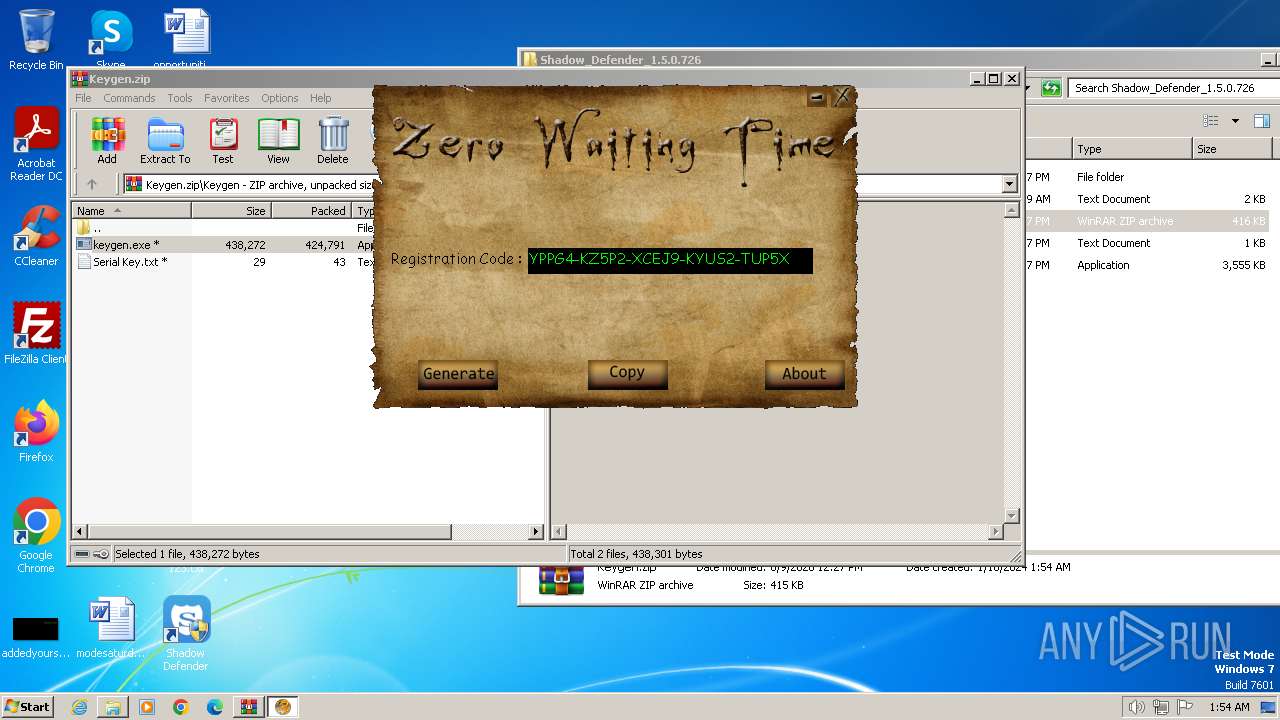Open Chrome from the taskbar
Screen dimensions: 1280x720
click(180, 707)
